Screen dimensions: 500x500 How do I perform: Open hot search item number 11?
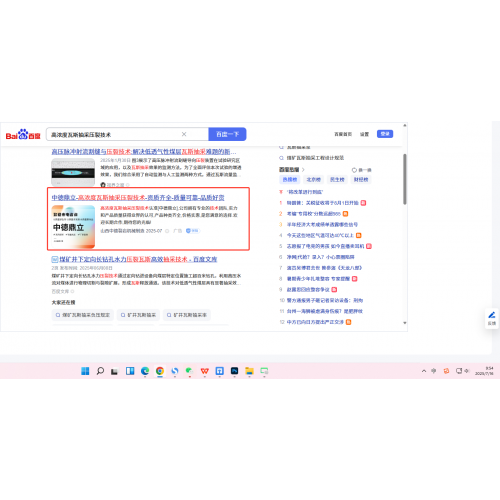(x=325, y=311)
